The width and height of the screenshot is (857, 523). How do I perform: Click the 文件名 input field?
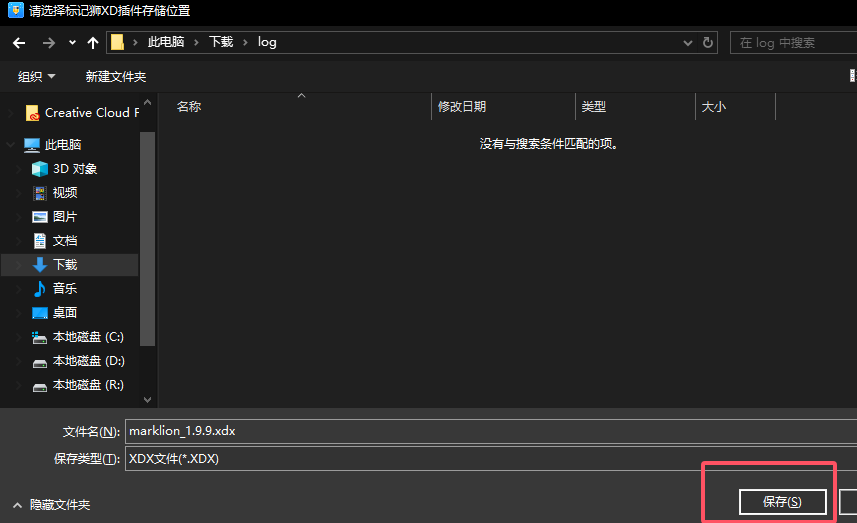pyautogui.click(x=490, y=431)
